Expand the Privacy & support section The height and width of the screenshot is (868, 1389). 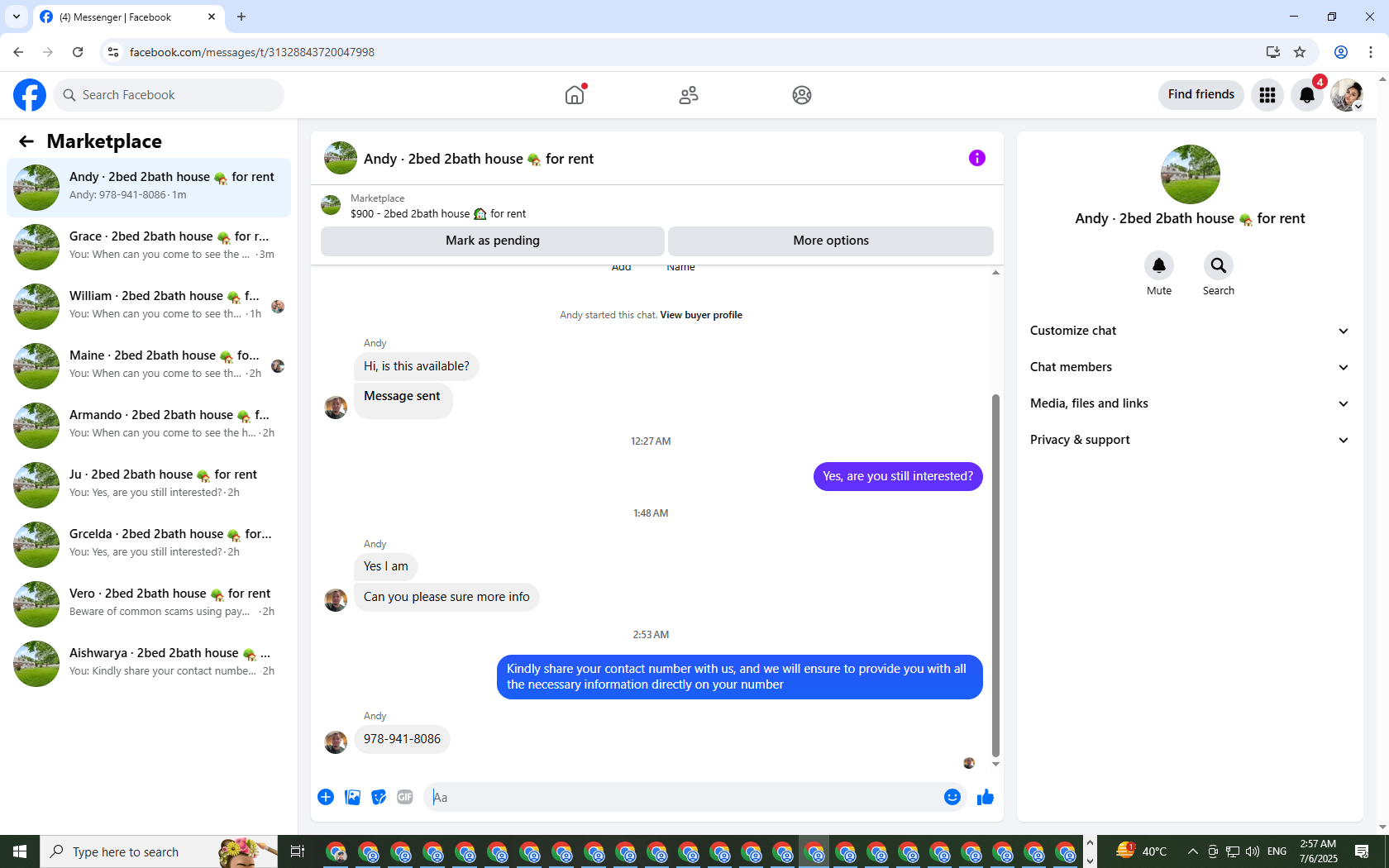click(x=1191, y=440)
